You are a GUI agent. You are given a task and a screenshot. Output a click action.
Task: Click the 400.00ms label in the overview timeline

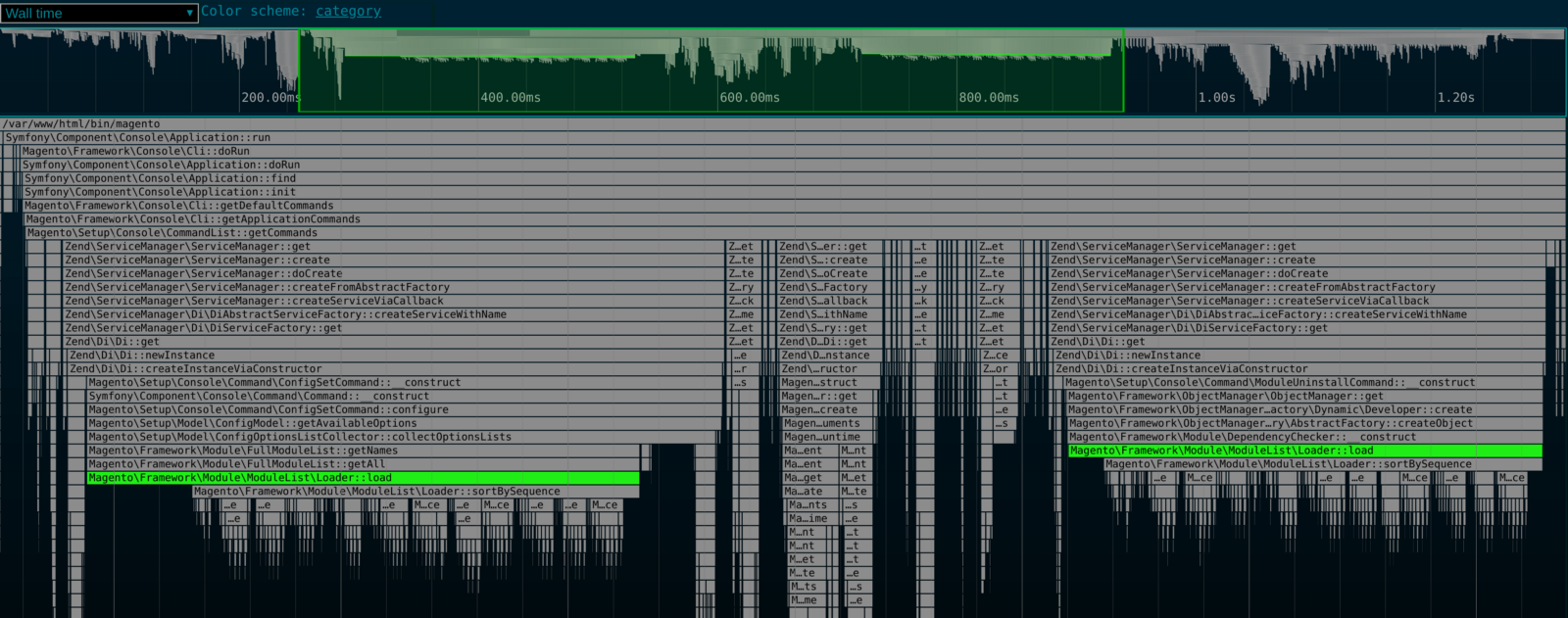click(511, 98)
